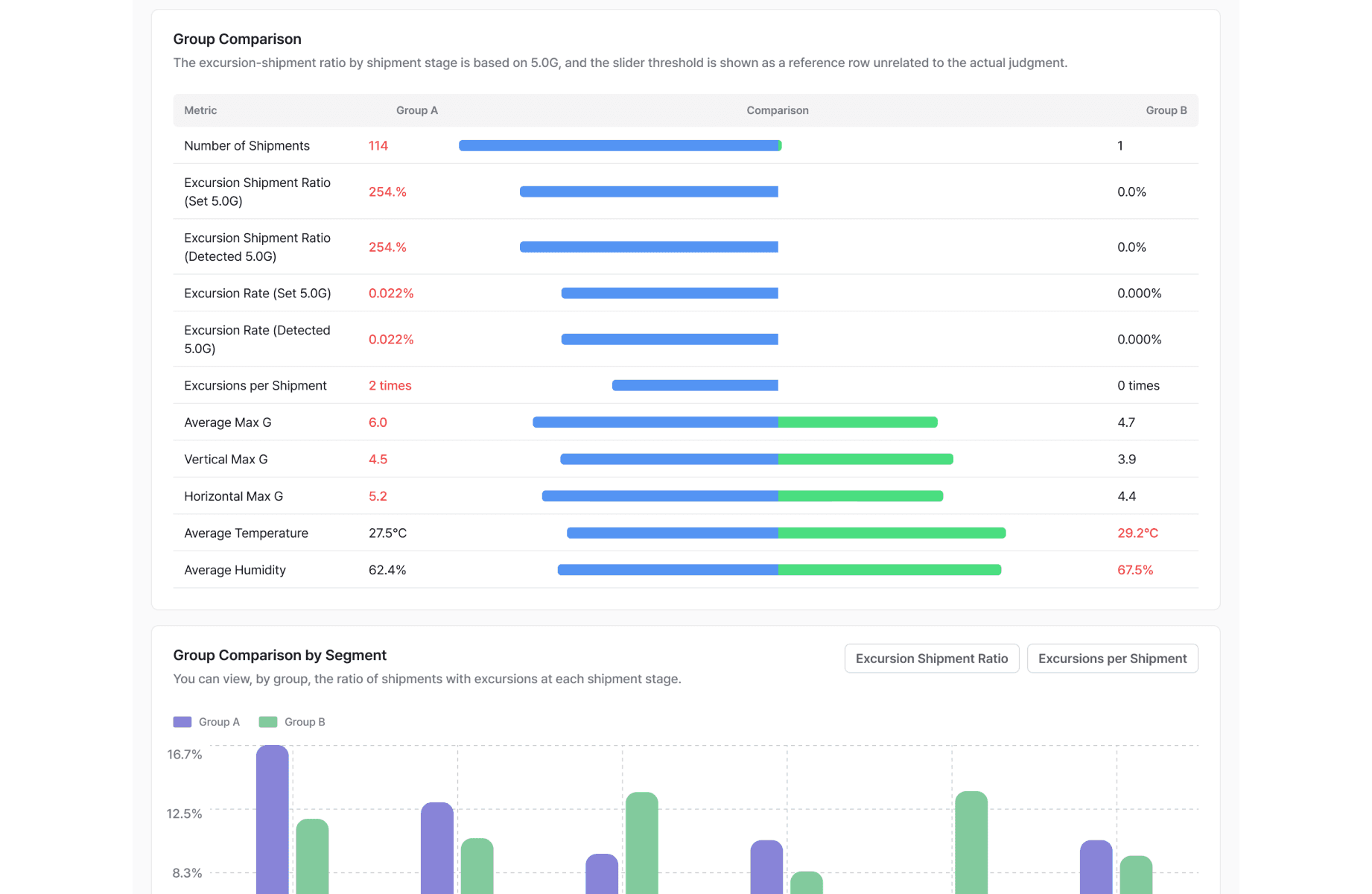Click the Average Temperature blue bar
1372x894 pixels.
point(673,533)
